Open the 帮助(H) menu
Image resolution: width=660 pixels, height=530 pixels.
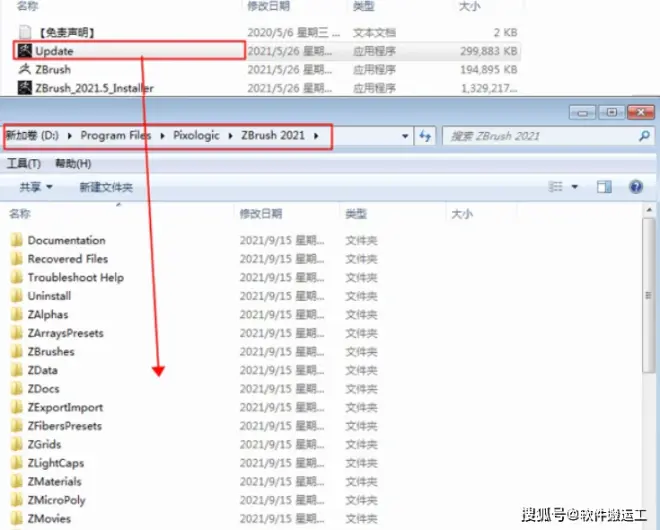click(73, 163)
